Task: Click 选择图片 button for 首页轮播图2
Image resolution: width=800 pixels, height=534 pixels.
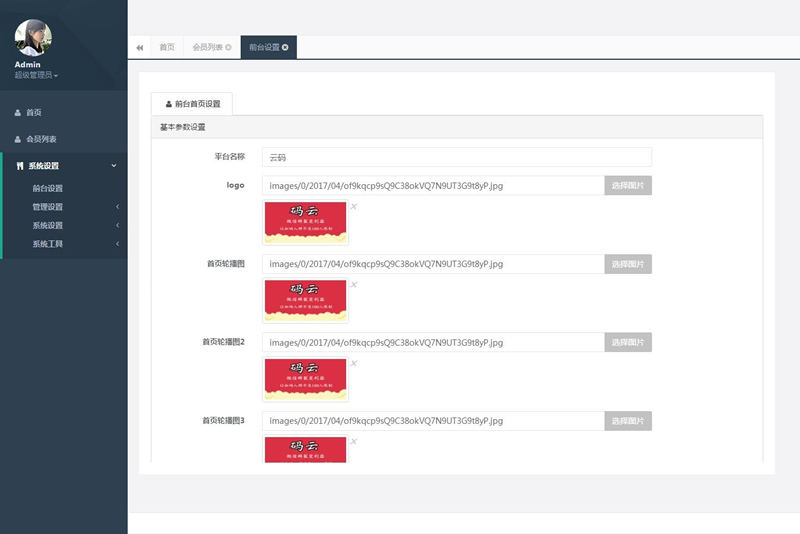Action: pyautogui.click(x=628, y=342)
